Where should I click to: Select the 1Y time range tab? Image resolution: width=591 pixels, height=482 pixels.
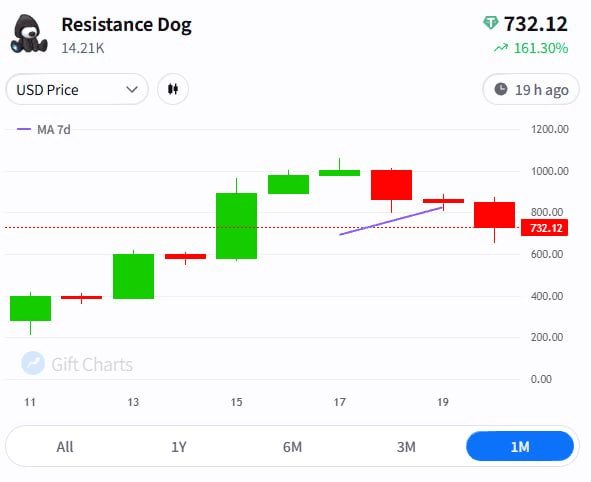[x=179, y=447]
